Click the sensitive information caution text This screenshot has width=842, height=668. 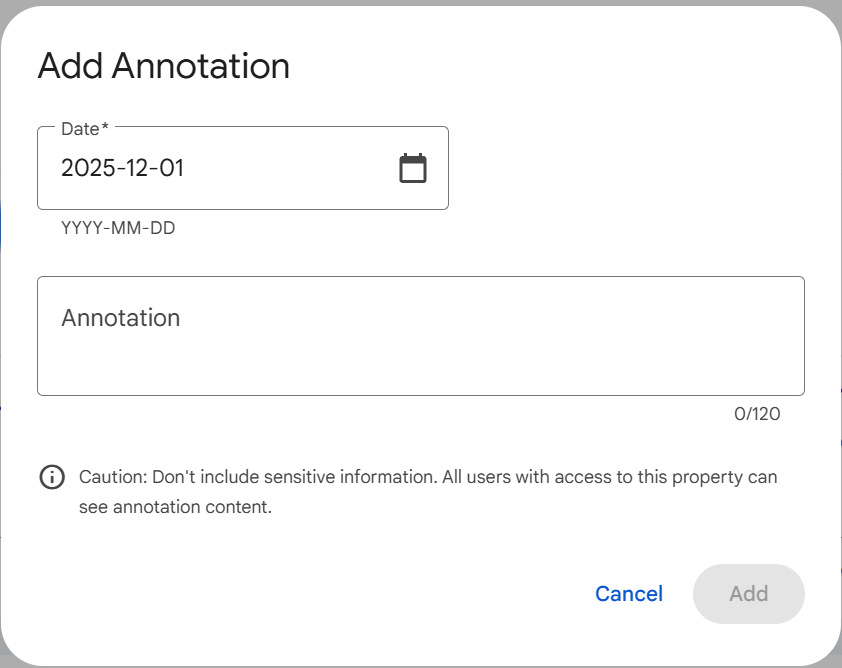pos(428,492)
